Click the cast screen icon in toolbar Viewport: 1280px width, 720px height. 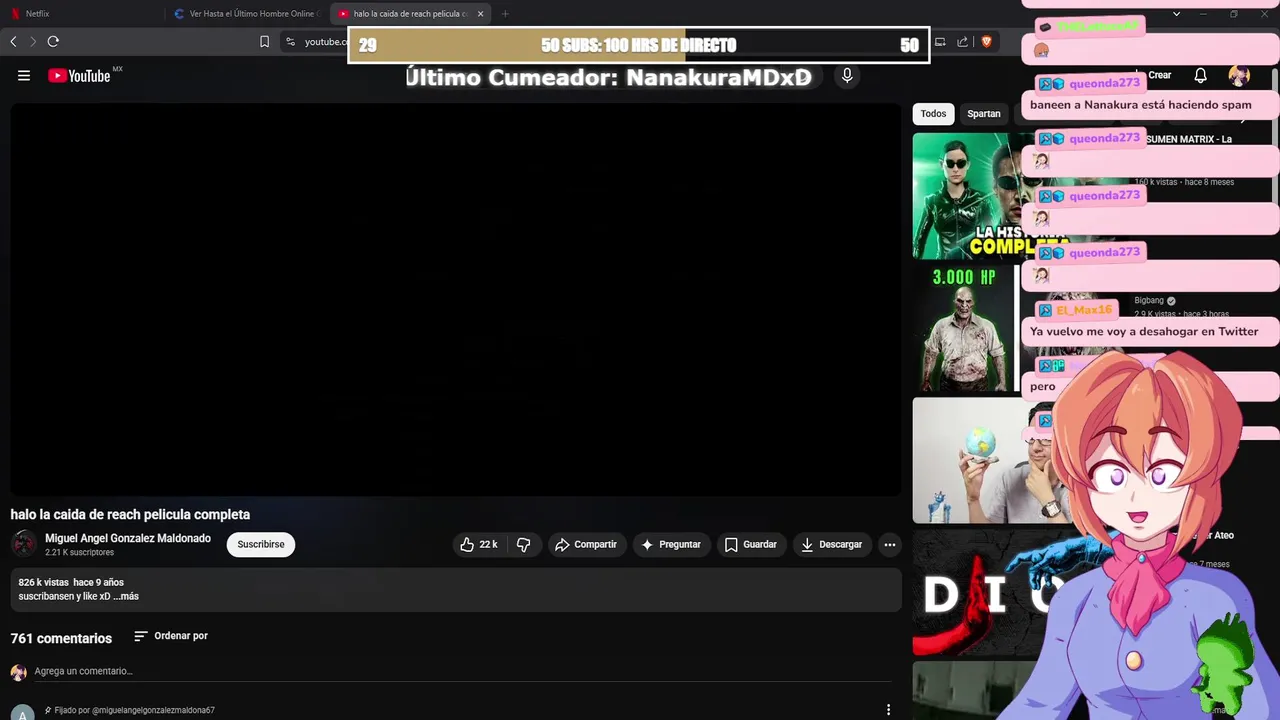tap(940, 41)
